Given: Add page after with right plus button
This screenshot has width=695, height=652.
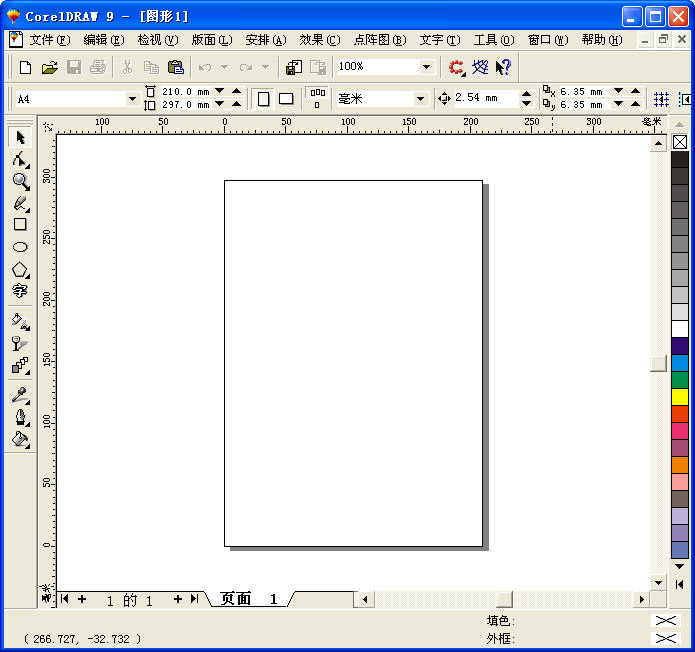Looking at the screenshot, I should 178,599.
